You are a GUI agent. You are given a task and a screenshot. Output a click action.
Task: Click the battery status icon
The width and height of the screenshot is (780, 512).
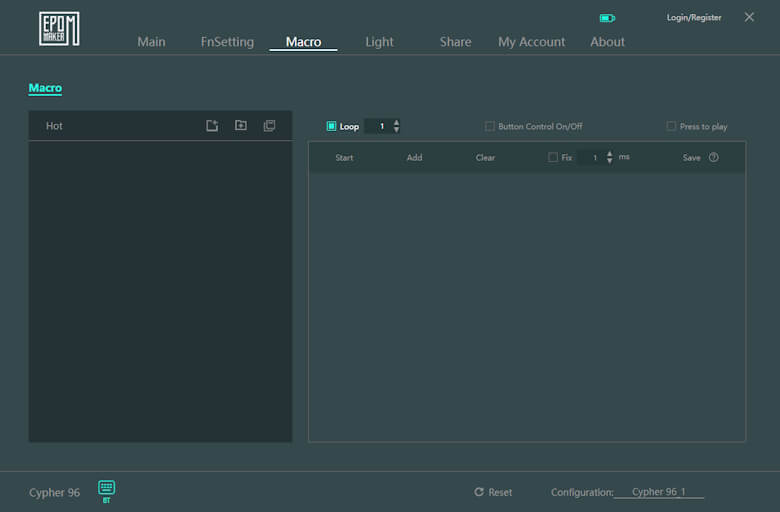(x=607, y=18)
